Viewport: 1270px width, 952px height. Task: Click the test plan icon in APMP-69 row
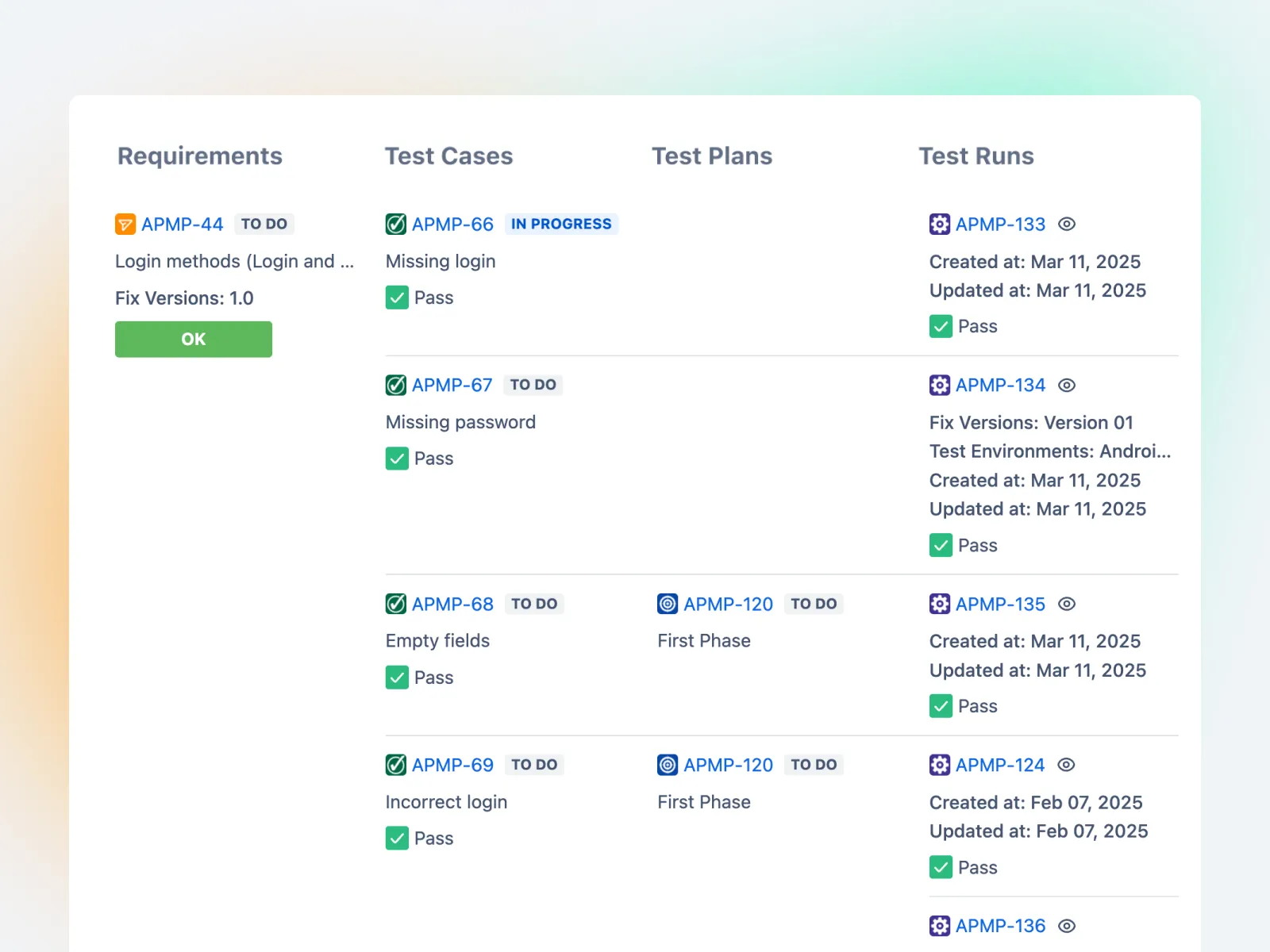coord(668,765)
